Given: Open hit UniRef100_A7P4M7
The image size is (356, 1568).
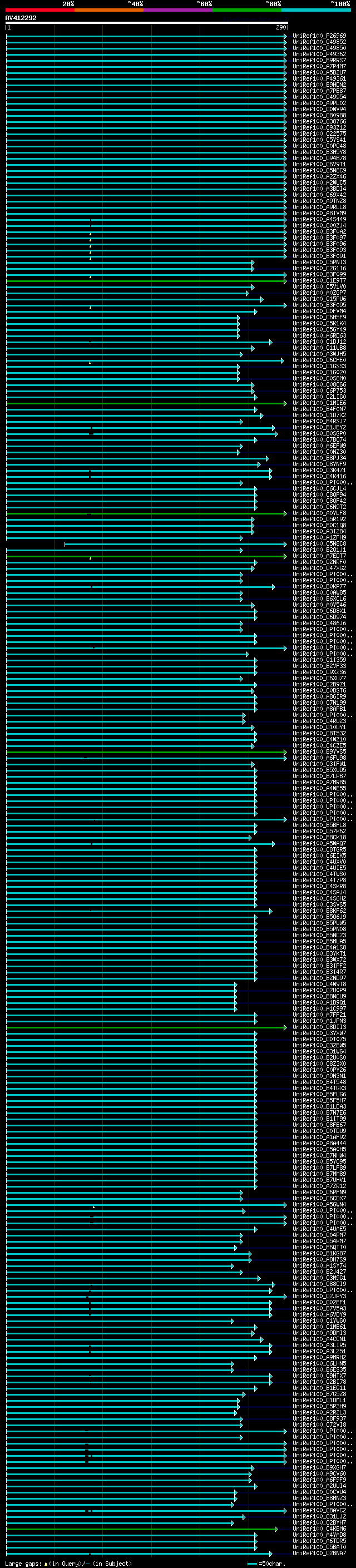Looking at the screenshot, I should point(319,66).
